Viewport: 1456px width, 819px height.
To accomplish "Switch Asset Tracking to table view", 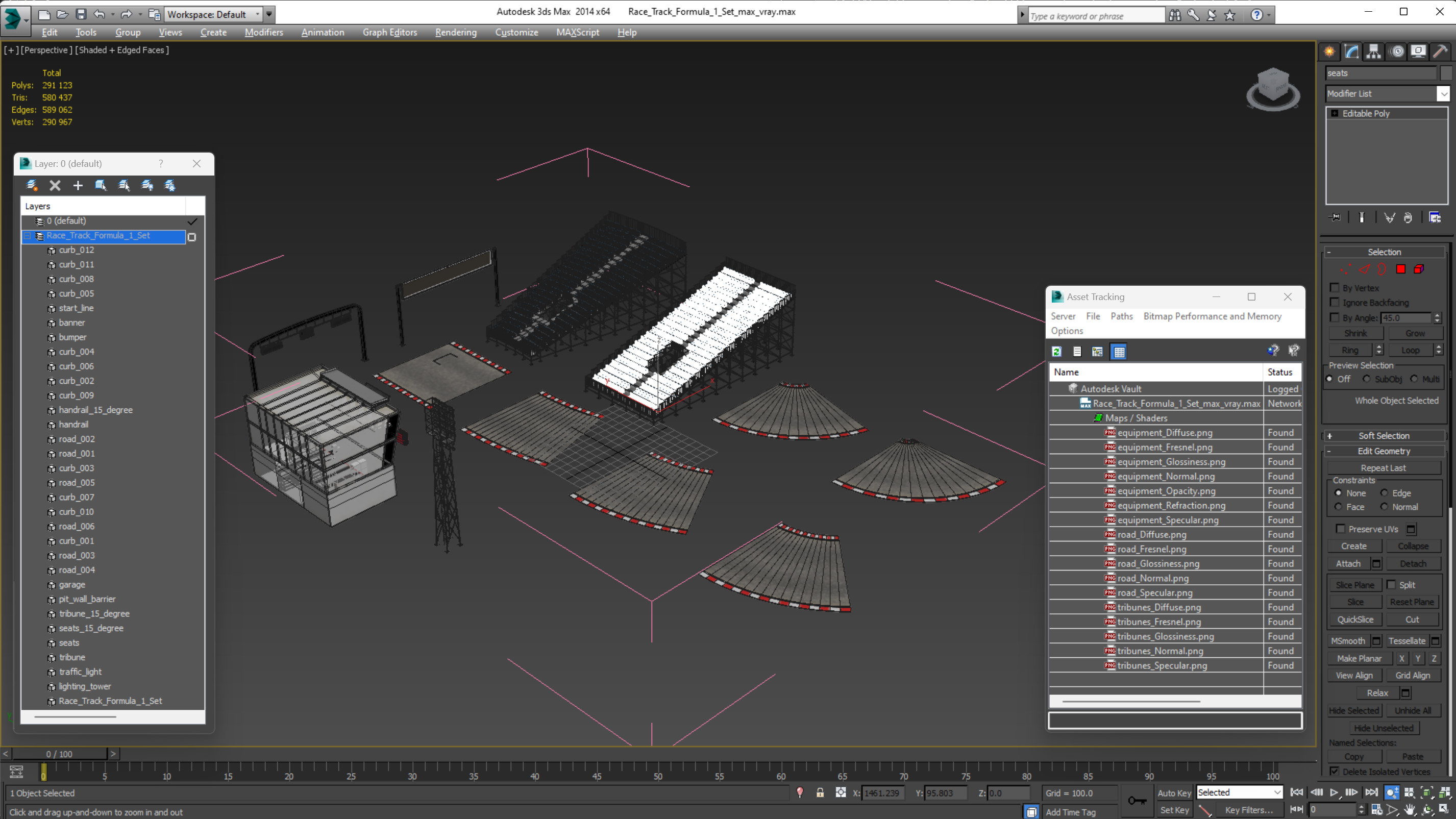I will pos(1119,352).
